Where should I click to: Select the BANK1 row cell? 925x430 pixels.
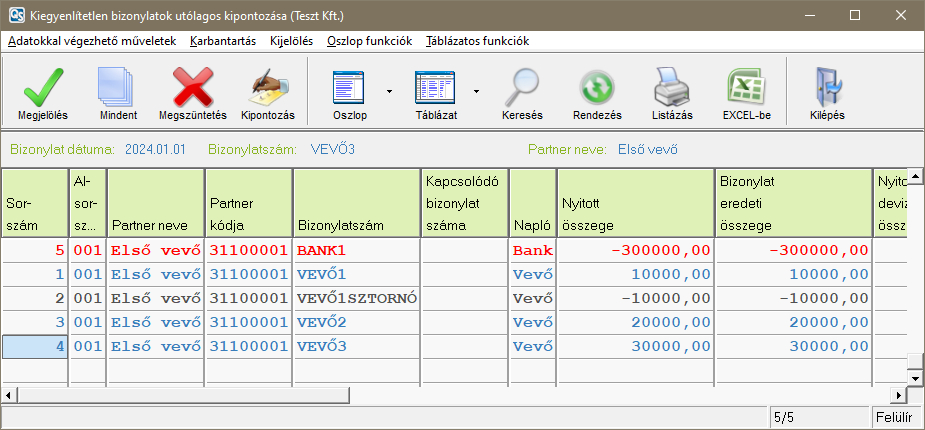coord(356,250)
